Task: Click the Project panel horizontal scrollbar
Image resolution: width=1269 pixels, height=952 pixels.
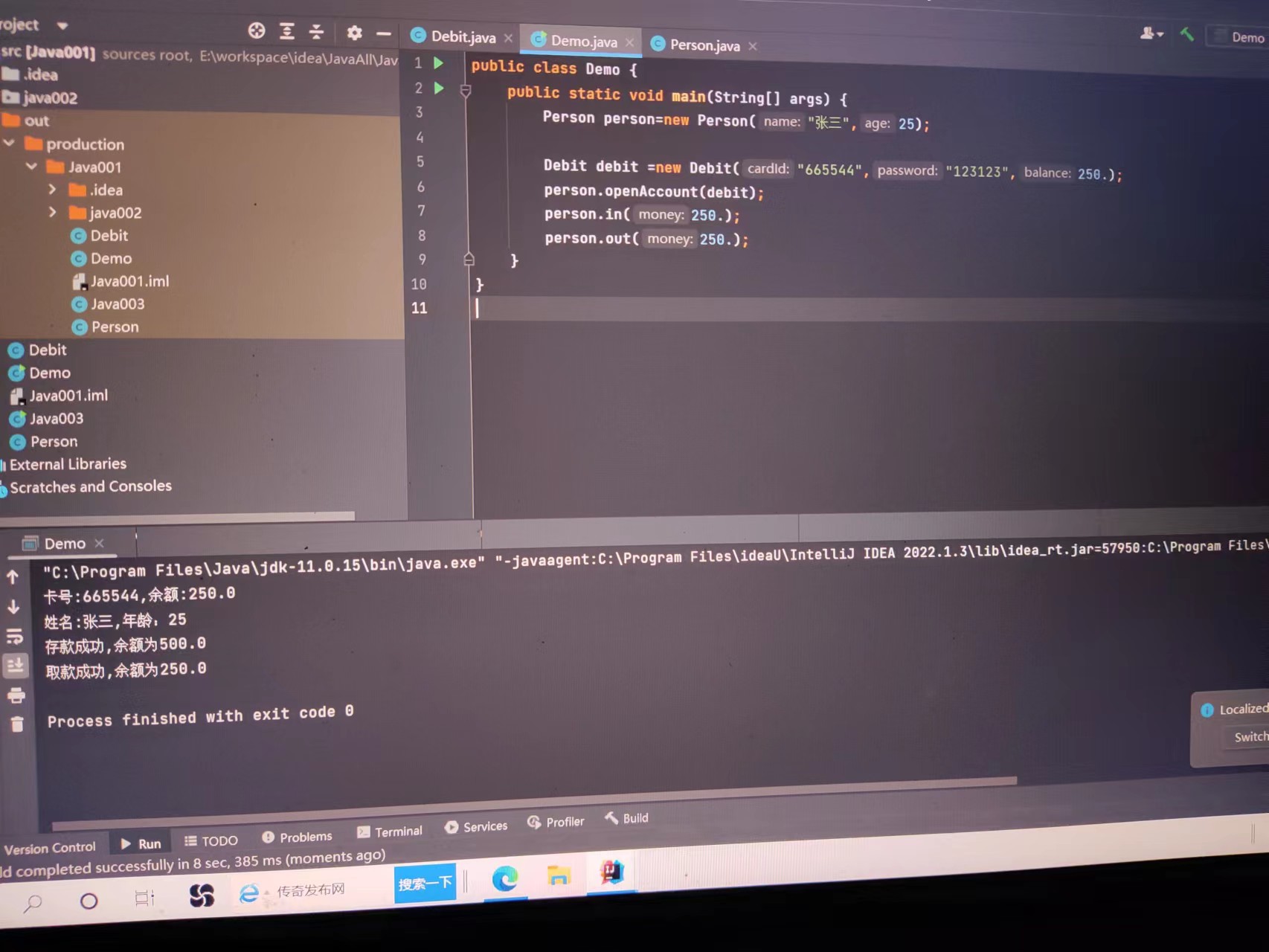Action: click(x=177, y=515)
